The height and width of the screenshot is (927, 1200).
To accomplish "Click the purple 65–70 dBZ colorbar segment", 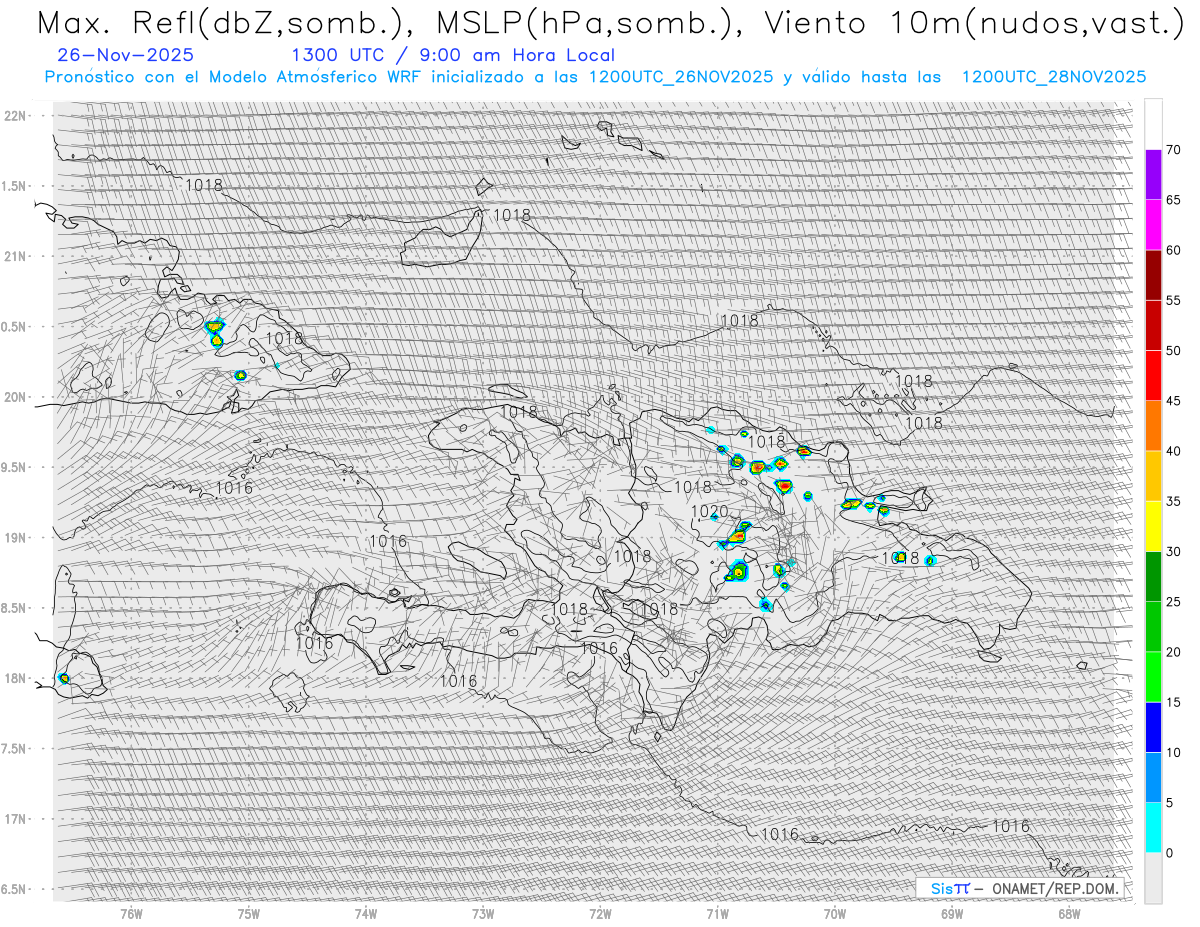I will point(1153,175).
